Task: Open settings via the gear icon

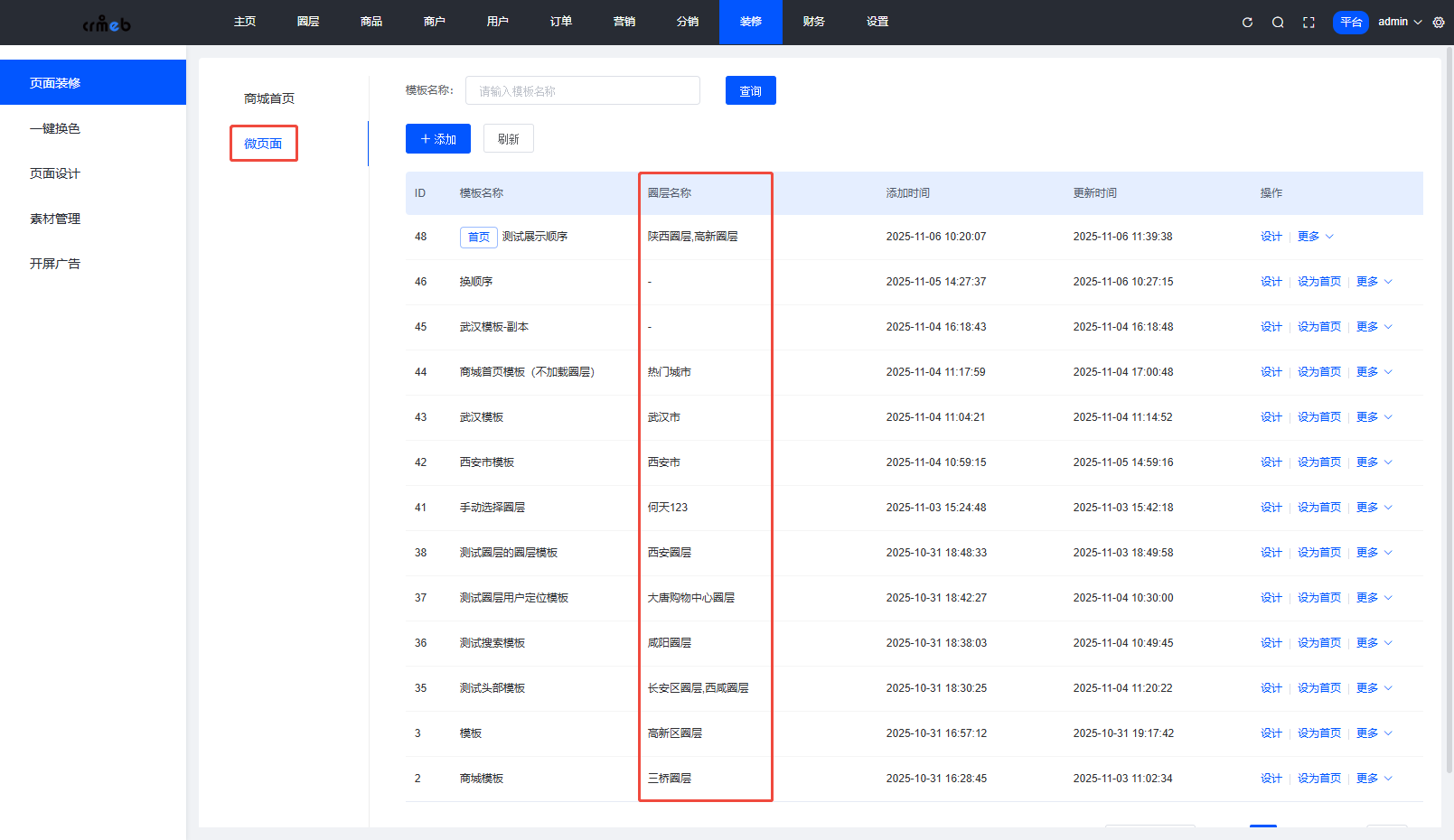Action: [x=1438, y=22]
